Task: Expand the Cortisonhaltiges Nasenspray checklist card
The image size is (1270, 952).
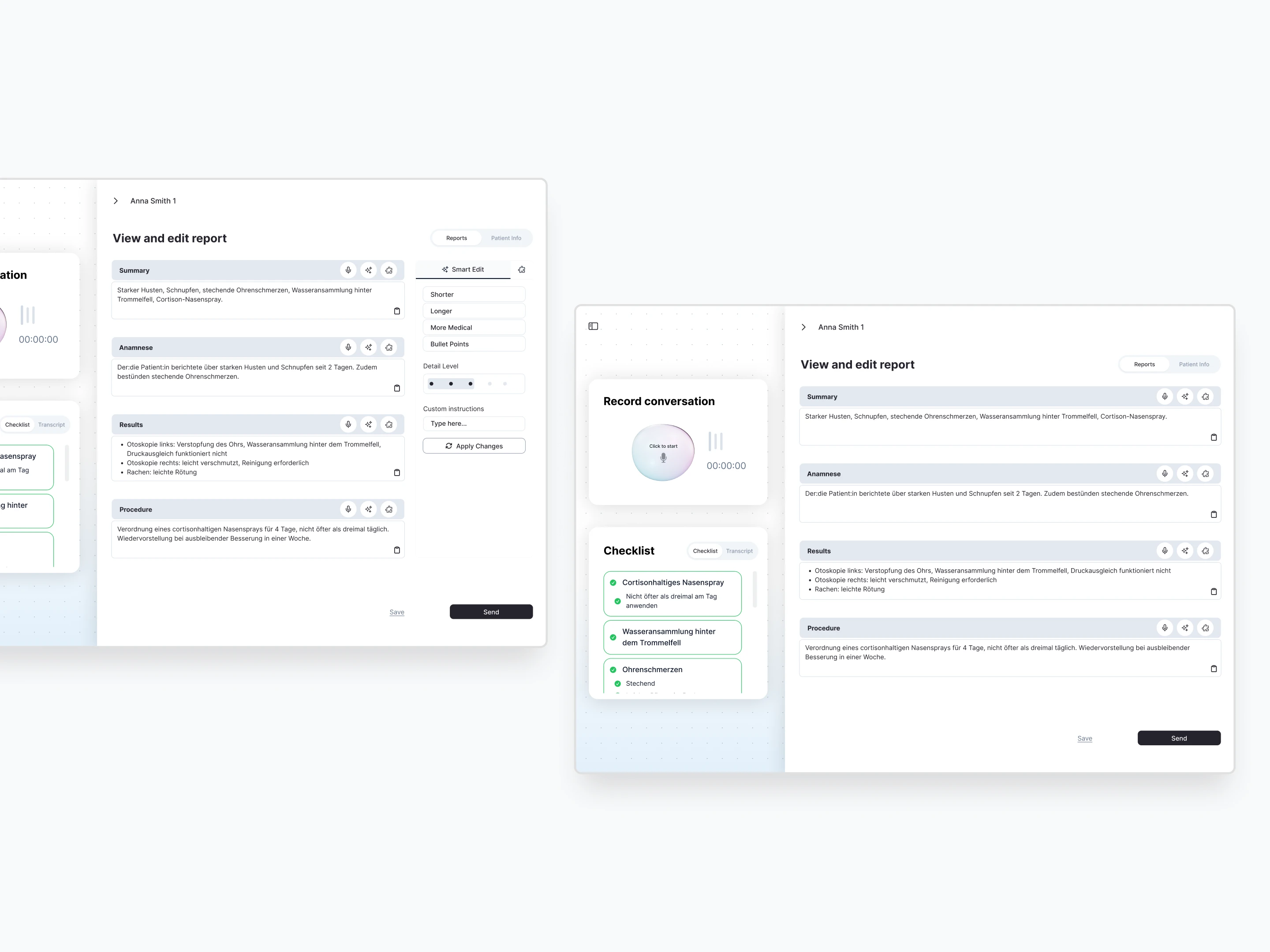Action: click(673, 583)
